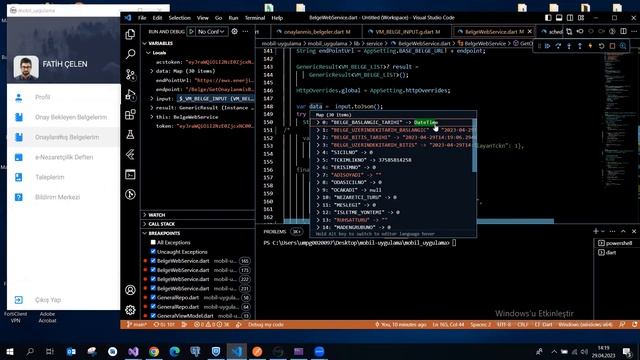Screen dimensions: 640x360
Task: Open the PROBLEMS panel tab
Action: pos(275,231)
